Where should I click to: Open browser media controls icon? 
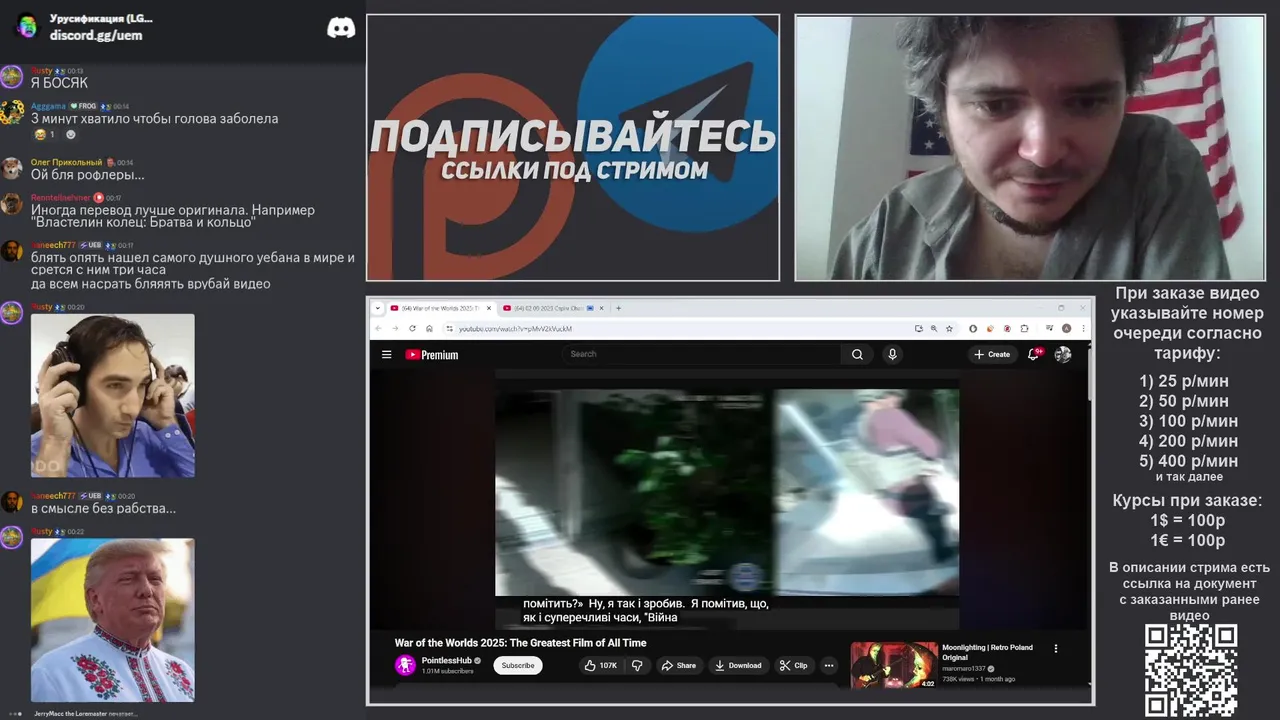pos(1049,328)
